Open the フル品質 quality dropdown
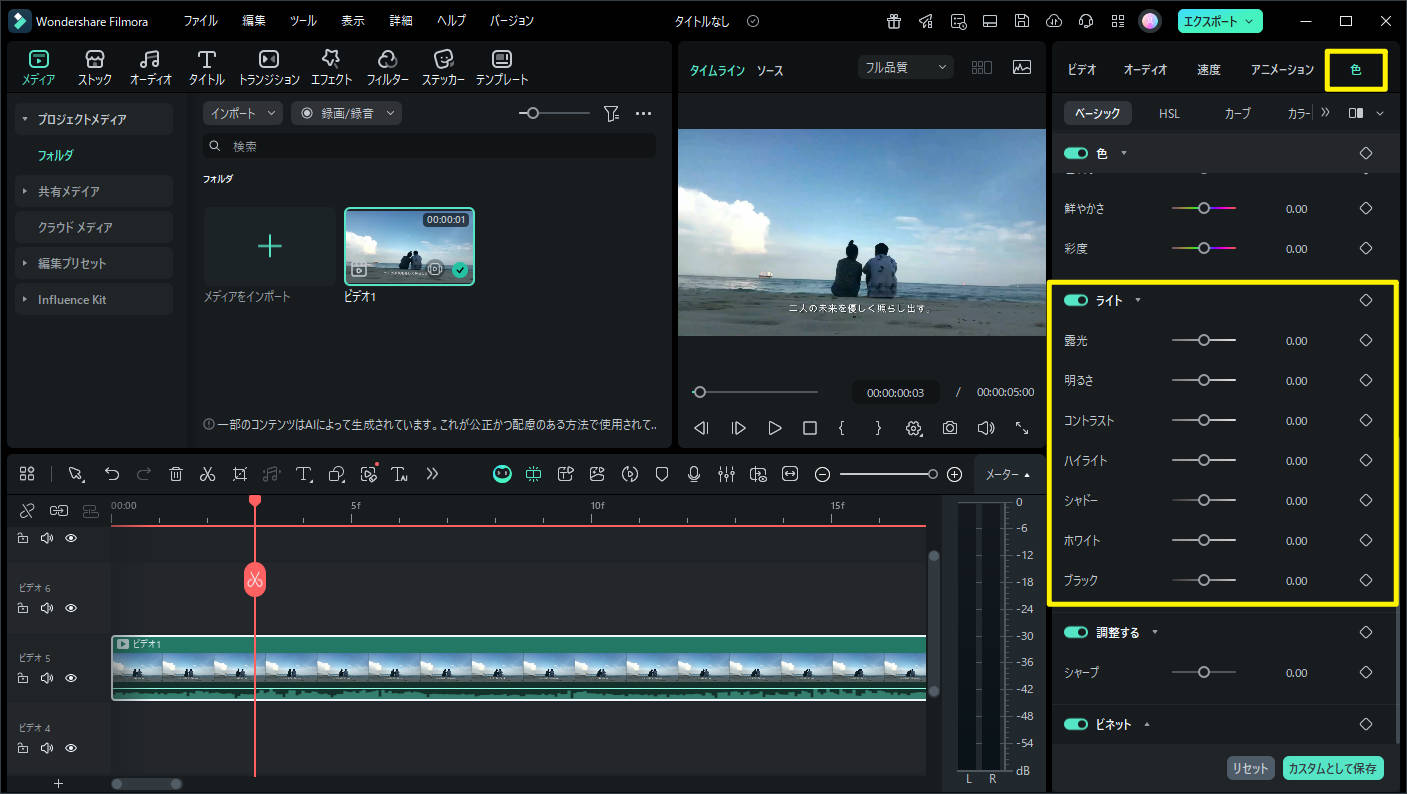 (x=905, y=68)
